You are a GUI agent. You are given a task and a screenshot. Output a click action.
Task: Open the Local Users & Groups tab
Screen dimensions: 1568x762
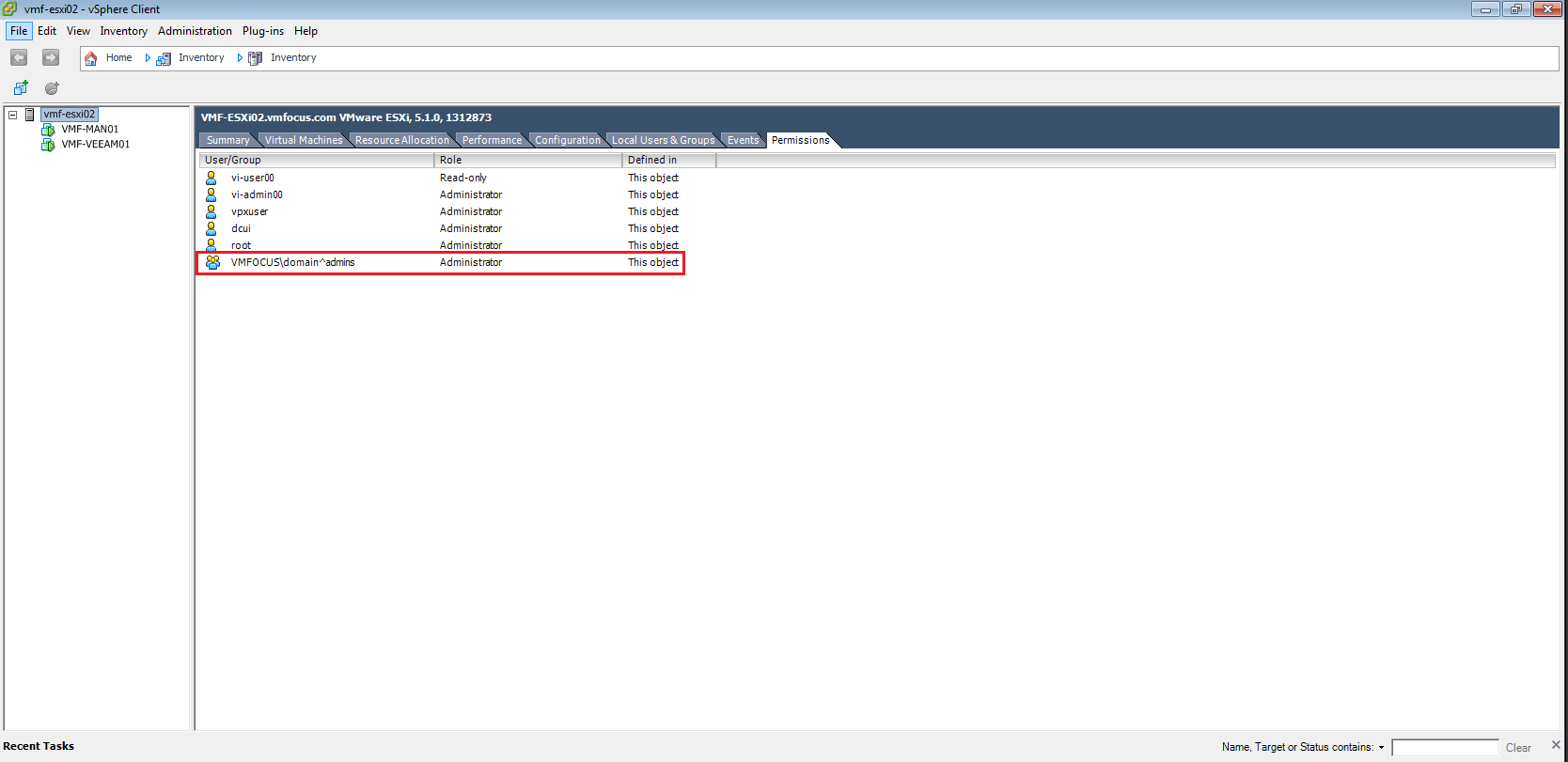click(663, 140)
